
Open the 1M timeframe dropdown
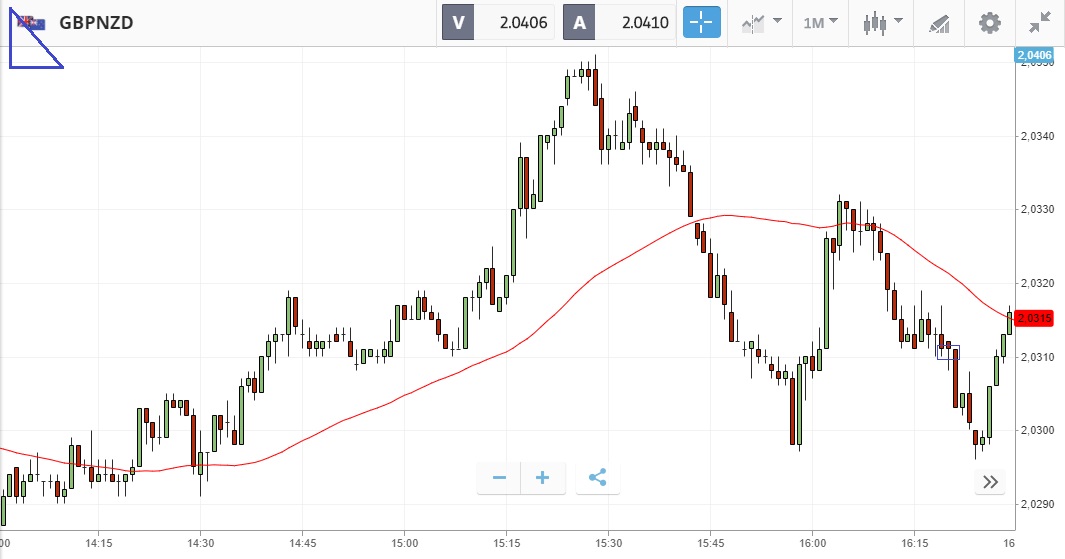click(820, 22)
